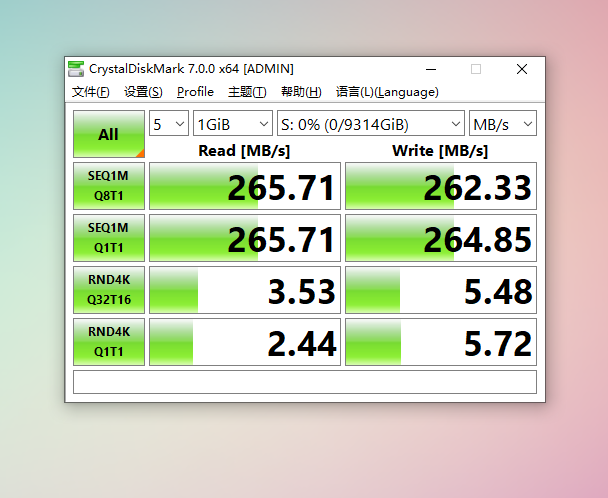This screenshot has width=608, height=498.
Task: Start the SEQ1M Q8T1 test
Action: tap(109, 186)
